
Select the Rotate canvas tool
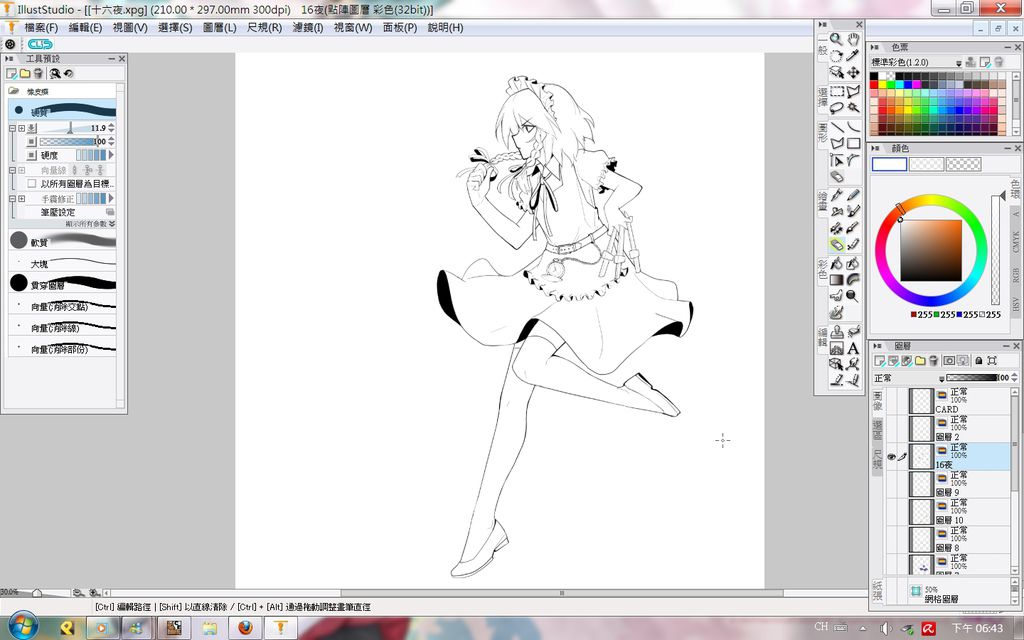click(x=837, y=55)
